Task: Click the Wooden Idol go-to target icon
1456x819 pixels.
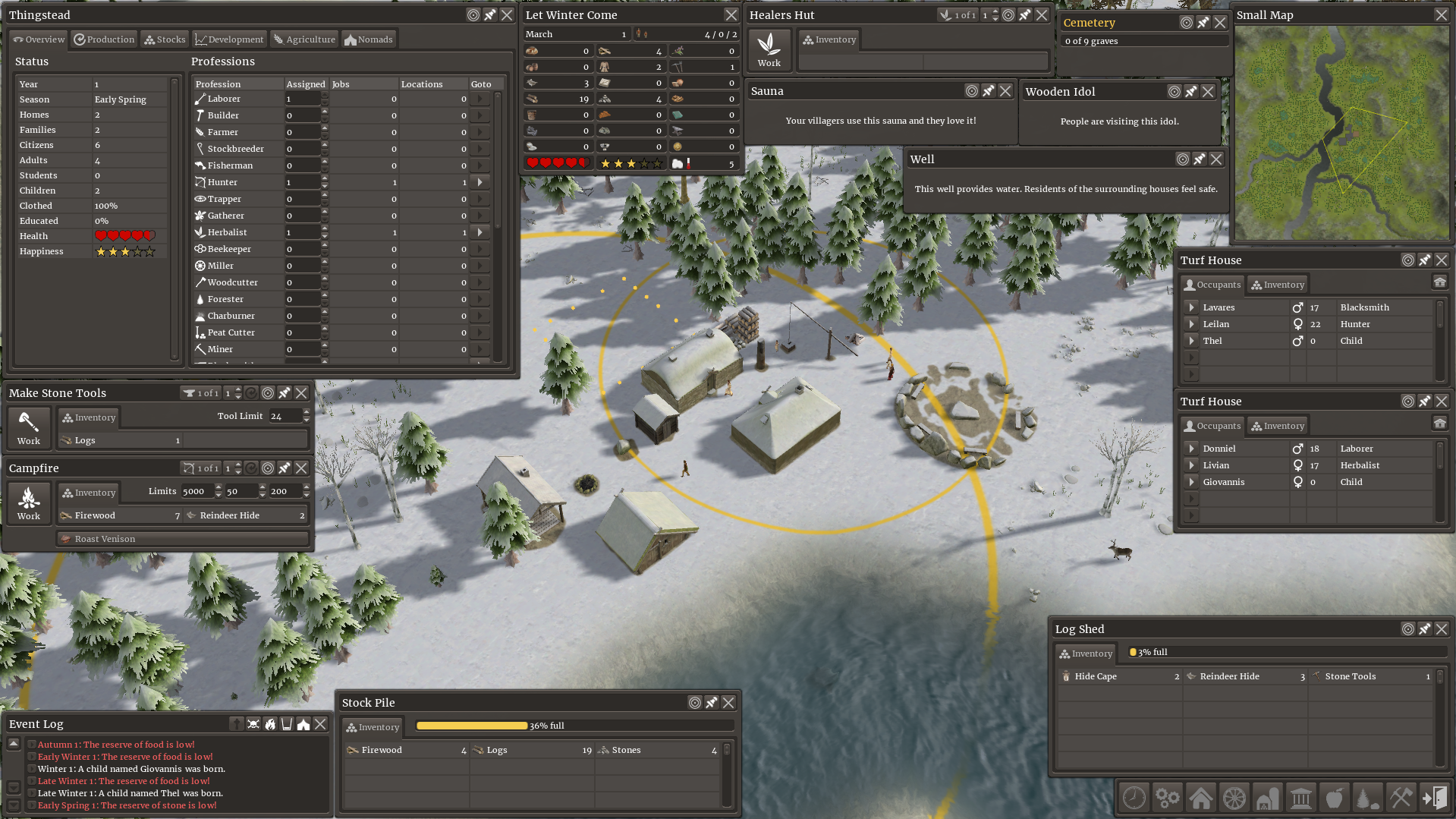Action: pyautogui.click(x=1175, y=92)
